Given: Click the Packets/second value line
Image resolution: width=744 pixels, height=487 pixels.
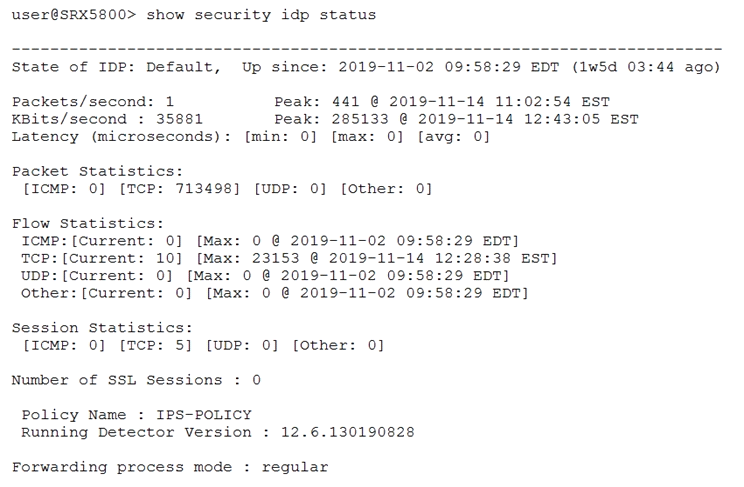Looking at the screenshot, I should [93, 102].
